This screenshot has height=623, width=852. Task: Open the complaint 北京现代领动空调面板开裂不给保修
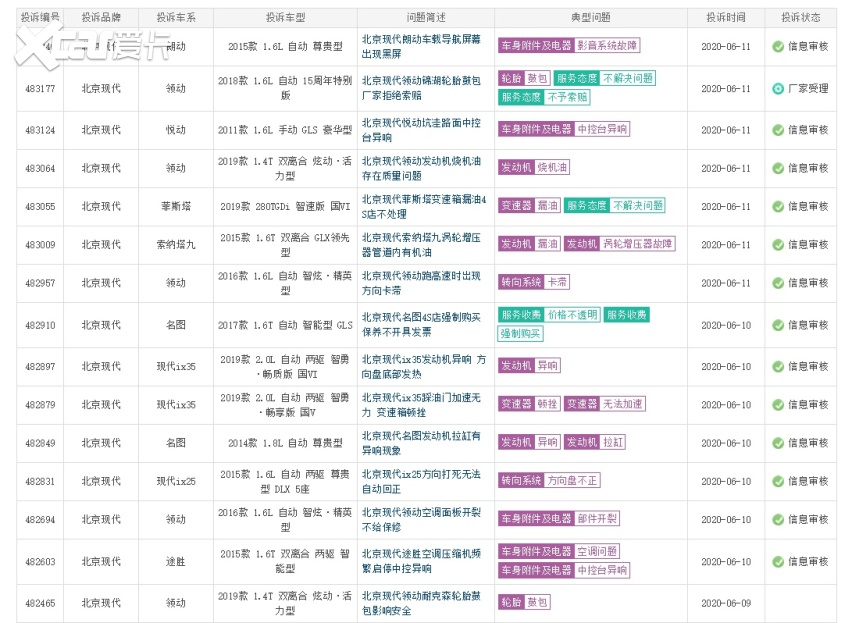tap(421, 520)
